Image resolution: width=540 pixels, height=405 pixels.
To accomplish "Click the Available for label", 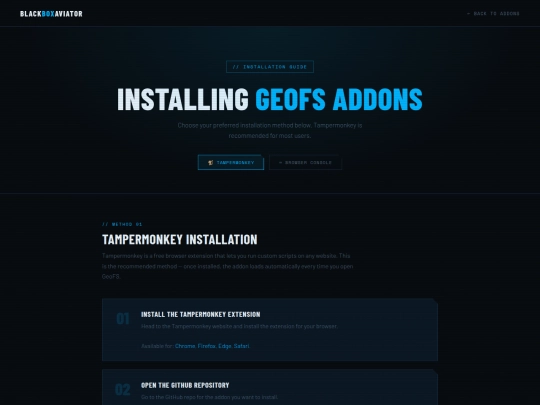I will [x=157, y=346].
